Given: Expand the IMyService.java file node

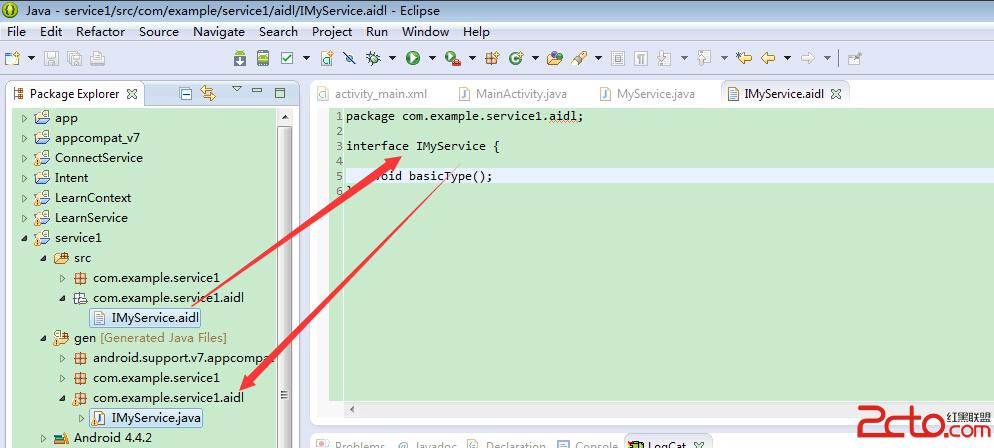Looking at the screenshot, I should click(81, 418).
